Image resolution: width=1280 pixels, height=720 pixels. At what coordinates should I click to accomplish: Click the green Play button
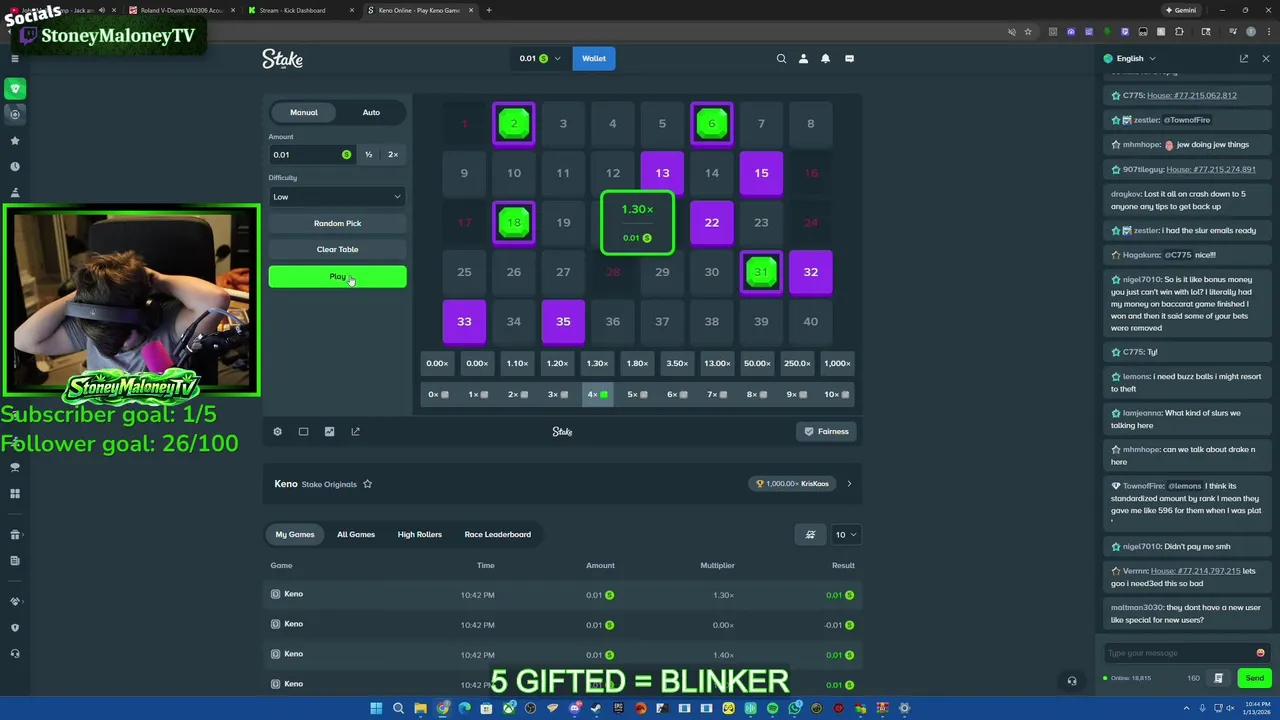coord(337,277)
